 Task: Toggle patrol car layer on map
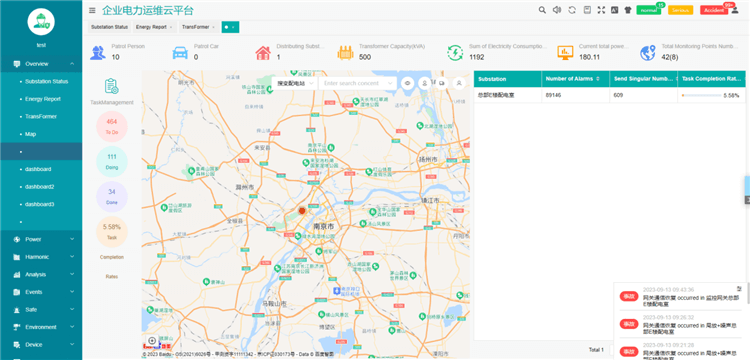[441, 83]
